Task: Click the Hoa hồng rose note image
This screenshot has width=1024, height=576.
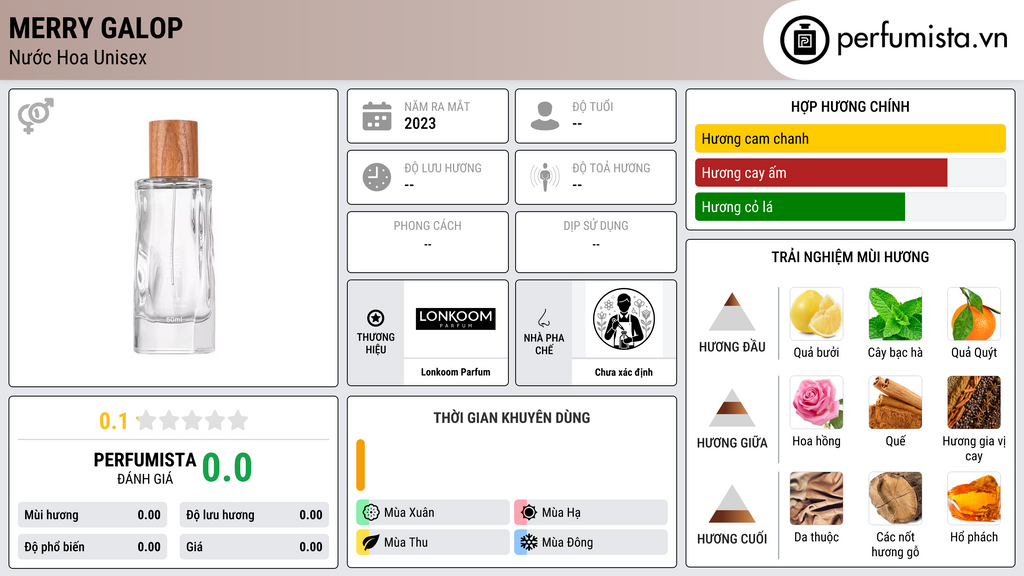Action: (x=816, y=402)
